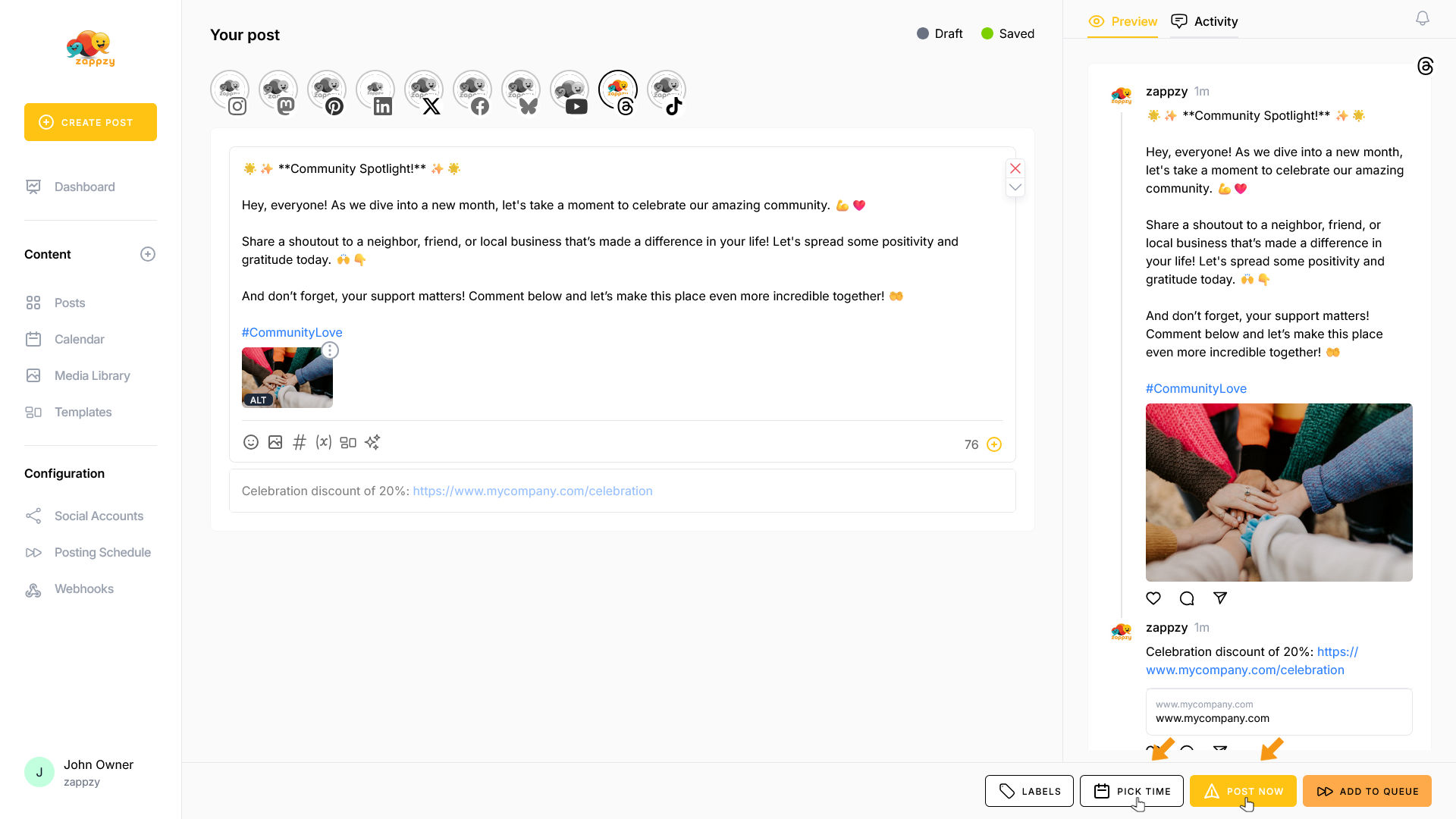Toggle the Instagram account selection
This screenshot has height=819, width=1456.
(x=230, y=91)
